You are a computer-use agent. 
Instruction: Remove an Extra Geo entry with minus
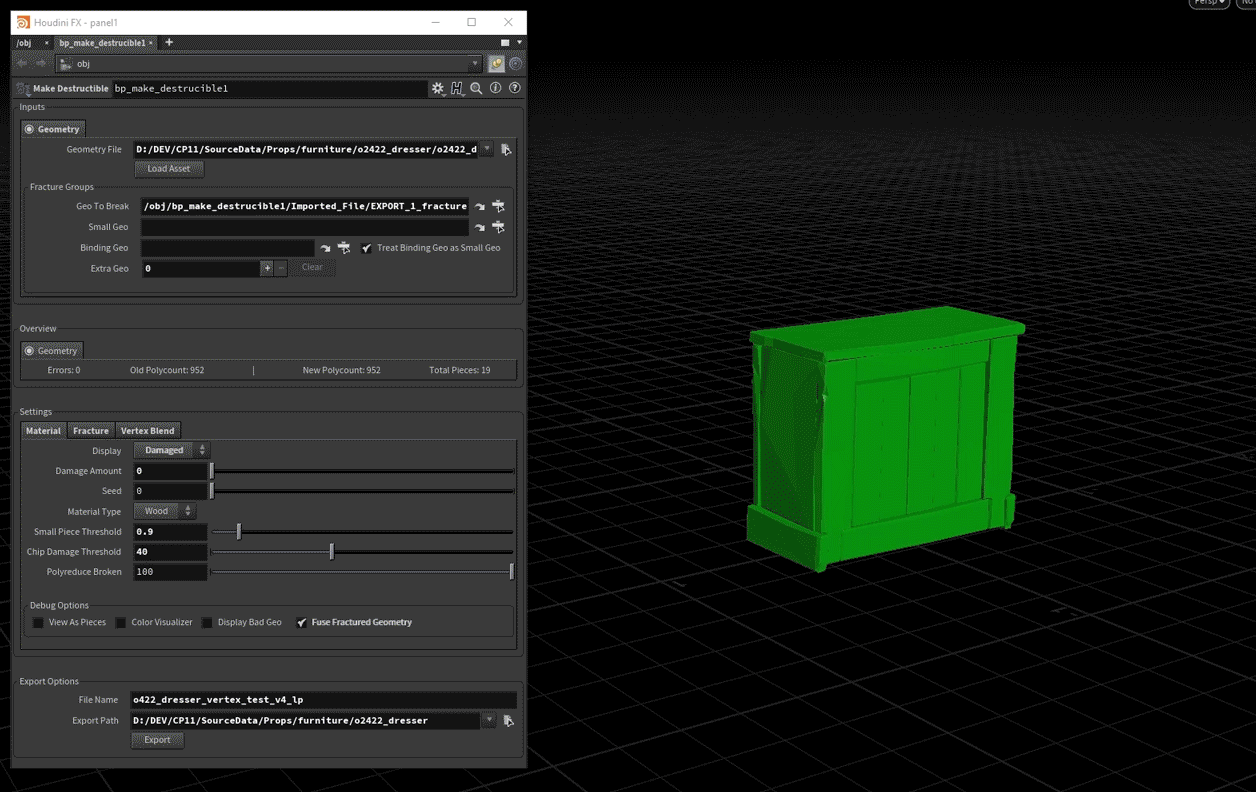[x=281, y=268]
